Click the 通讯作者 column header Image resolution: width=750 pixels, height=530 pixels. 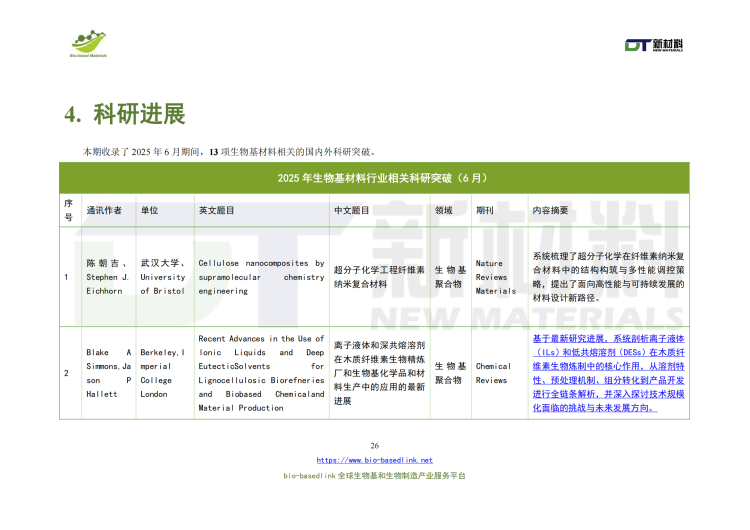(x=104, y=211)
